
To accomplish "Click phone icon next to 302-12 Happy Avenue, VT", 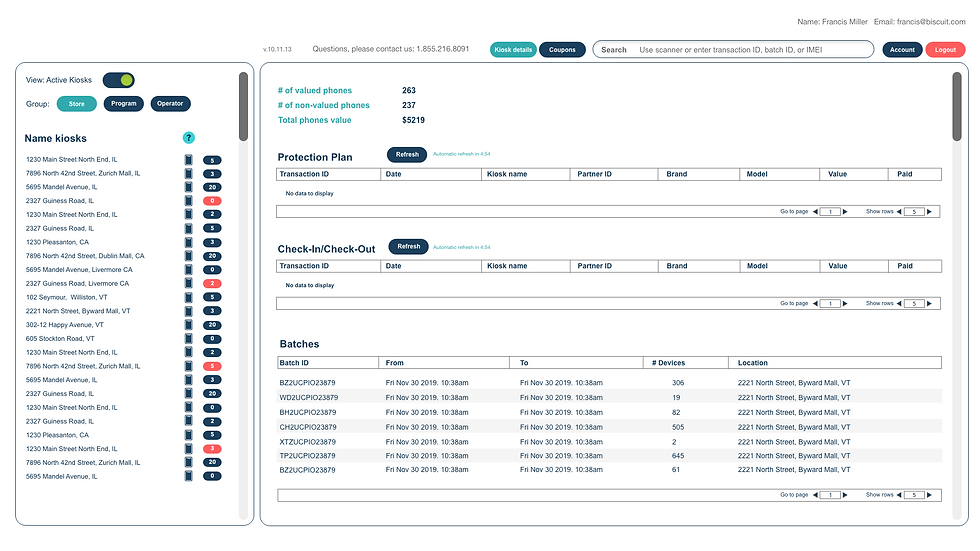I will click(189, 325).
